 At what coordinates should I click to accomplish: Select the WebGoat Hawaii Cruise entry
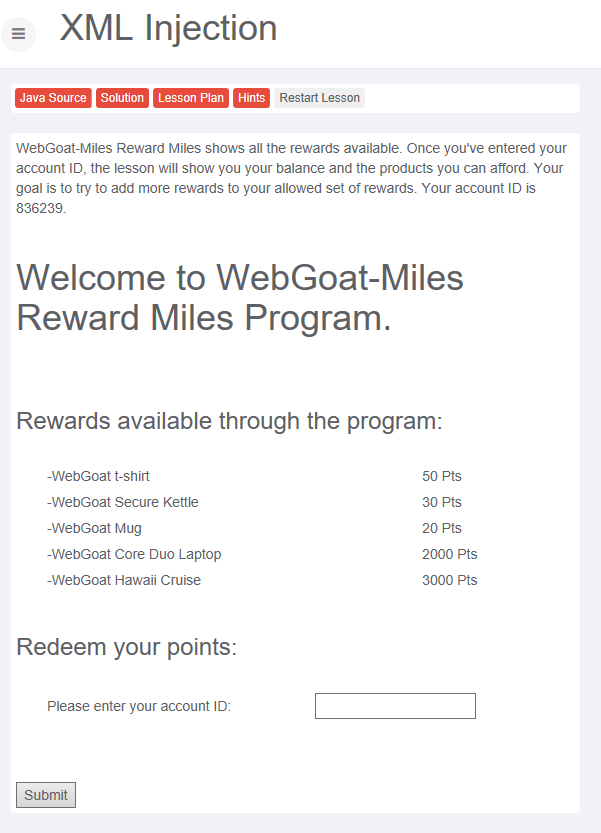click(x=123, y=580)
